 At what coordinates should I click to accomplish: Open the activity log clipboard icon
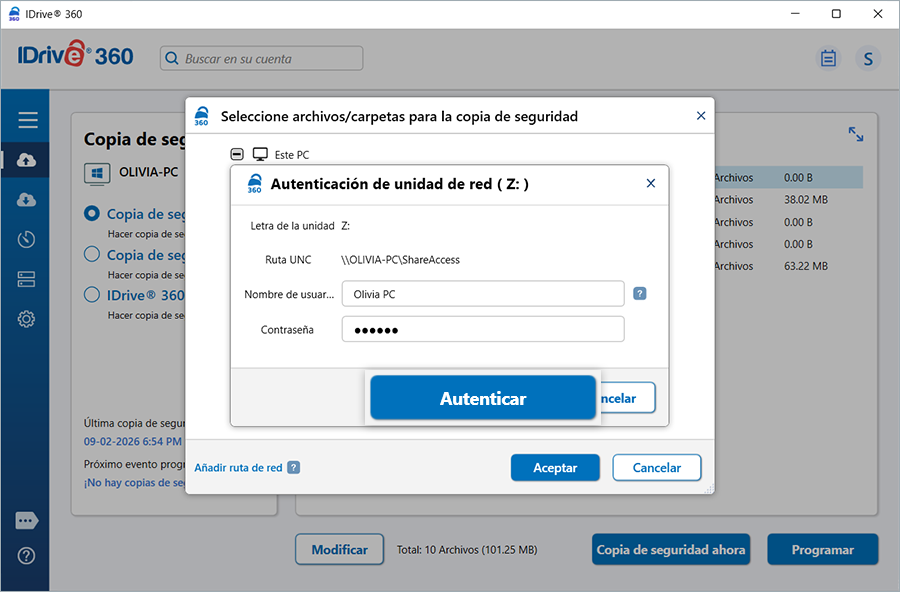click(x=828, y=58)
